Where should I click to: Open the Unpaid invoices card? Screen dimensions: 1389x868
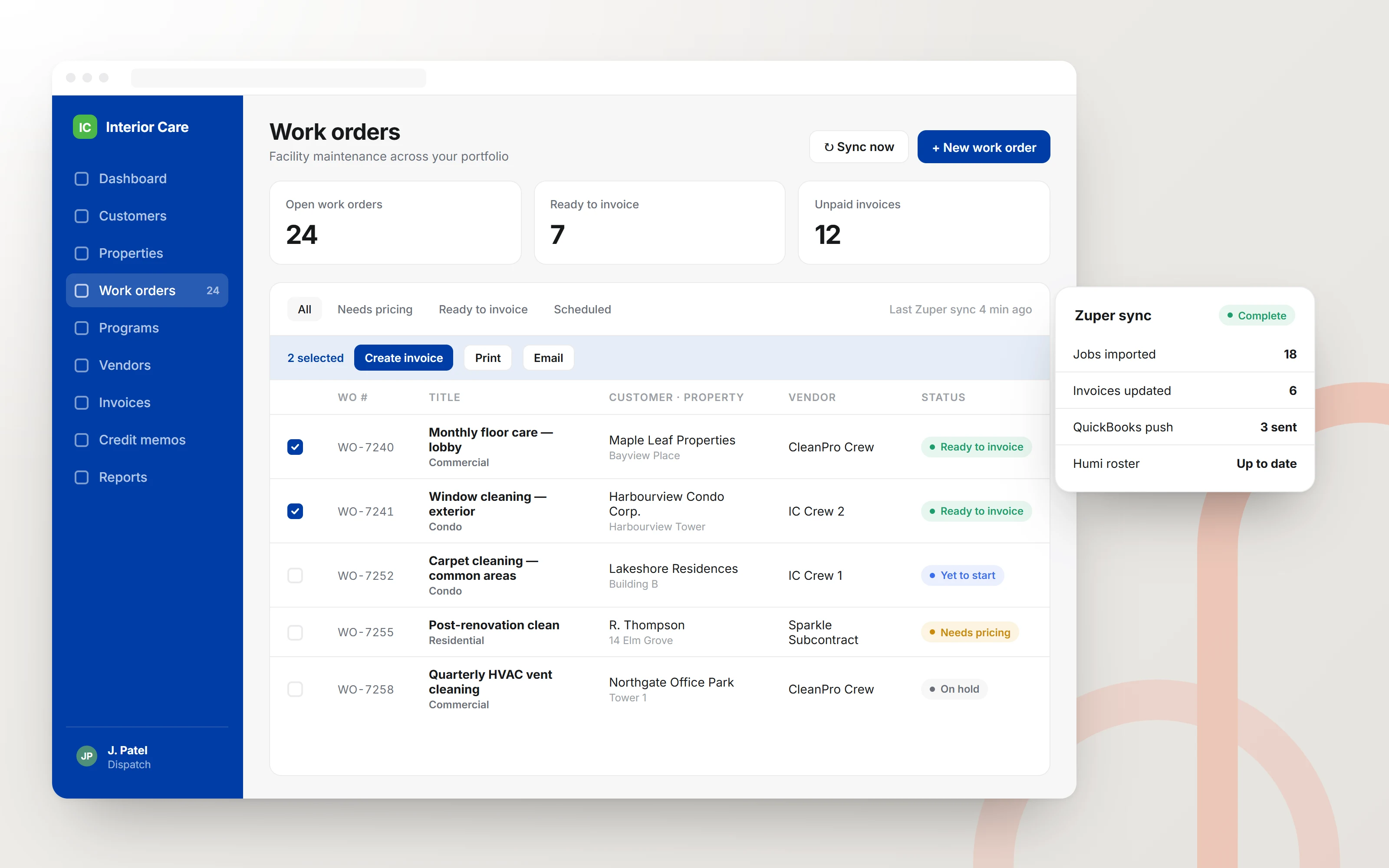924,223
